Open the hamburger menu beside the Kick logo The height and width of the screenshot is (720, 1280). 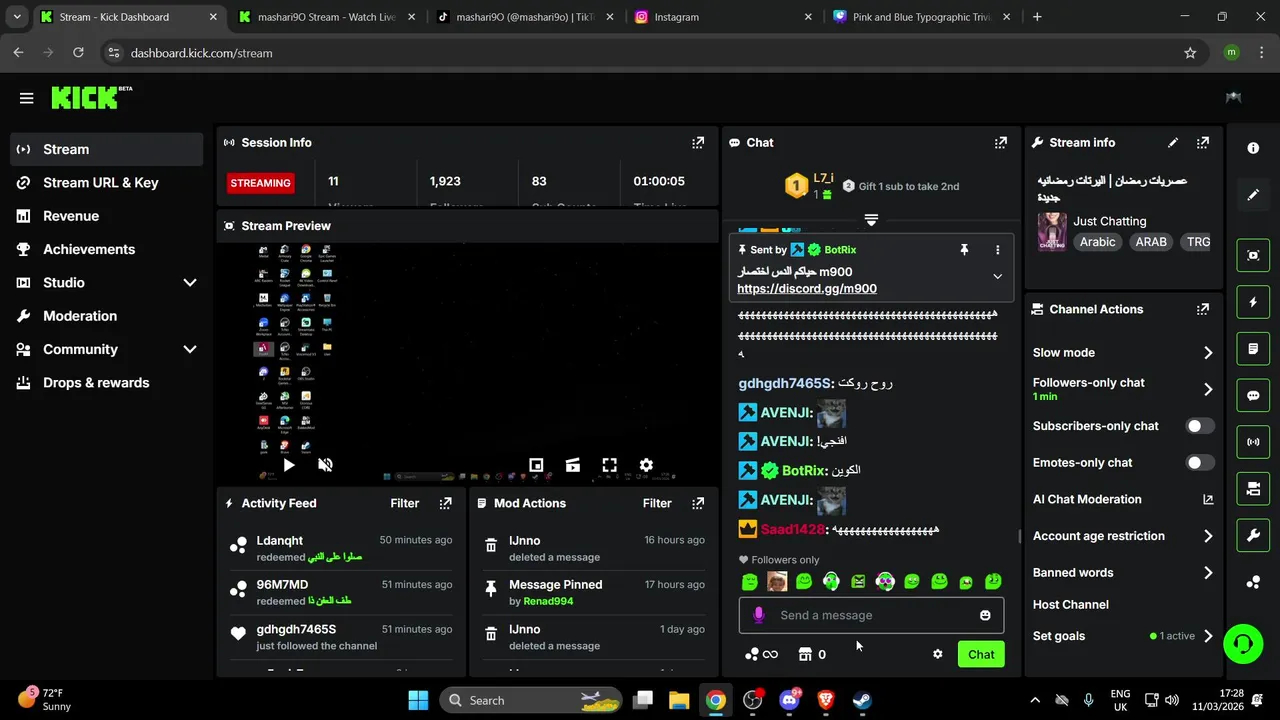point(26,98)
